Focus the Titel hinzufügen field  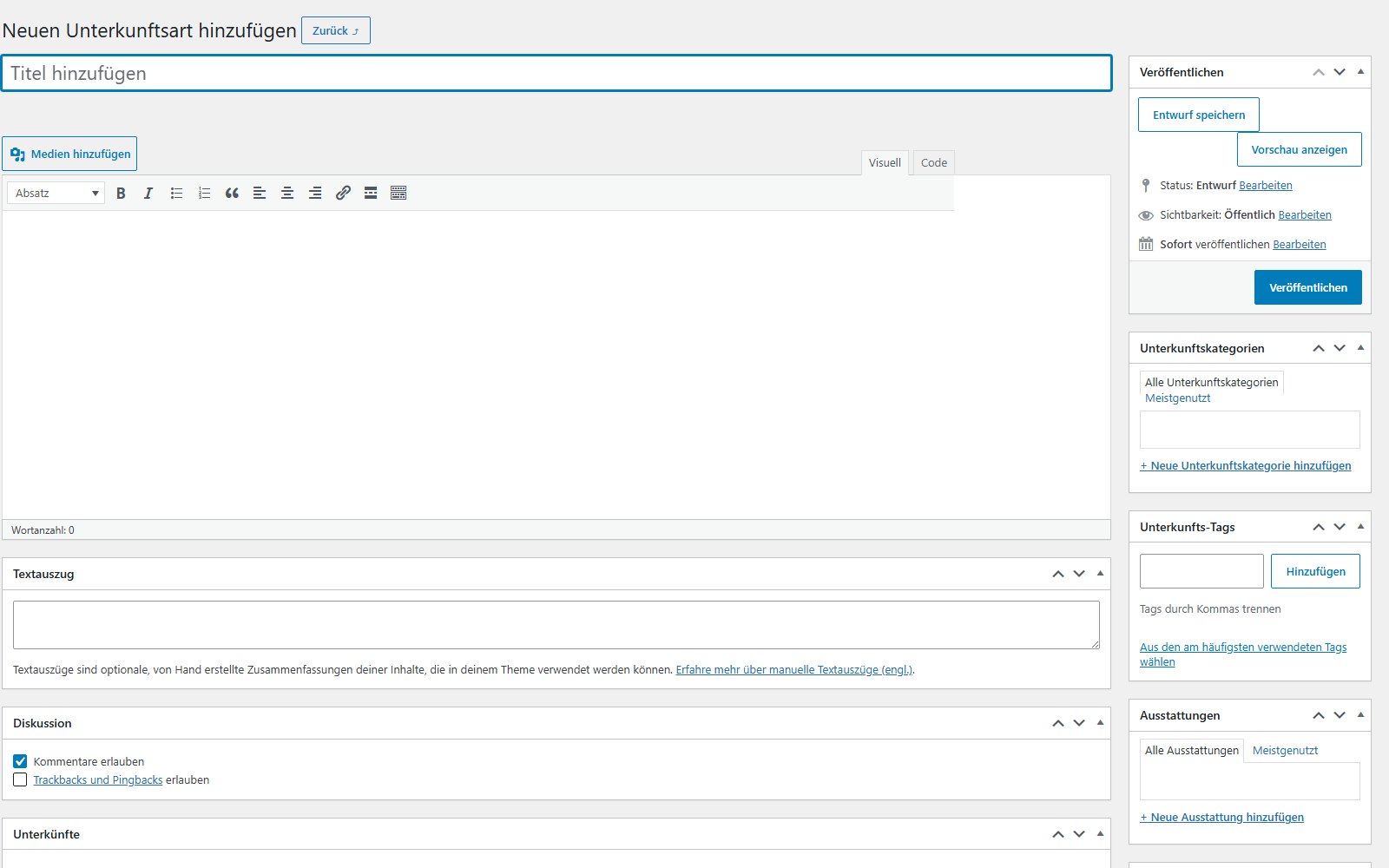556,73
